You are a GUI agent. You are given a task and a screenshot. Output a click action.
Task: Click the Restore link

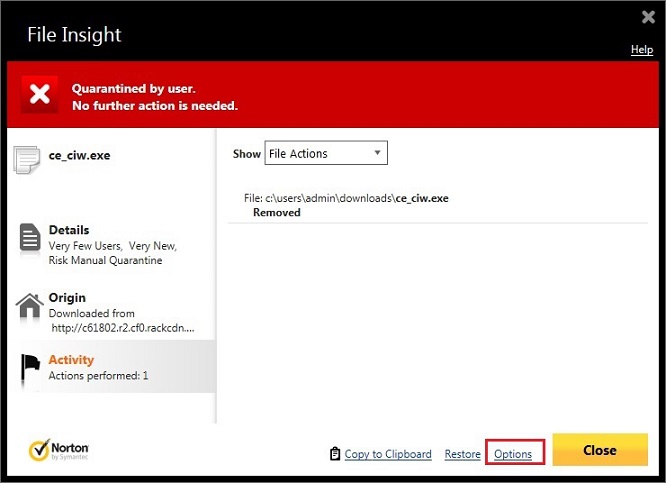tap(463, 454)
